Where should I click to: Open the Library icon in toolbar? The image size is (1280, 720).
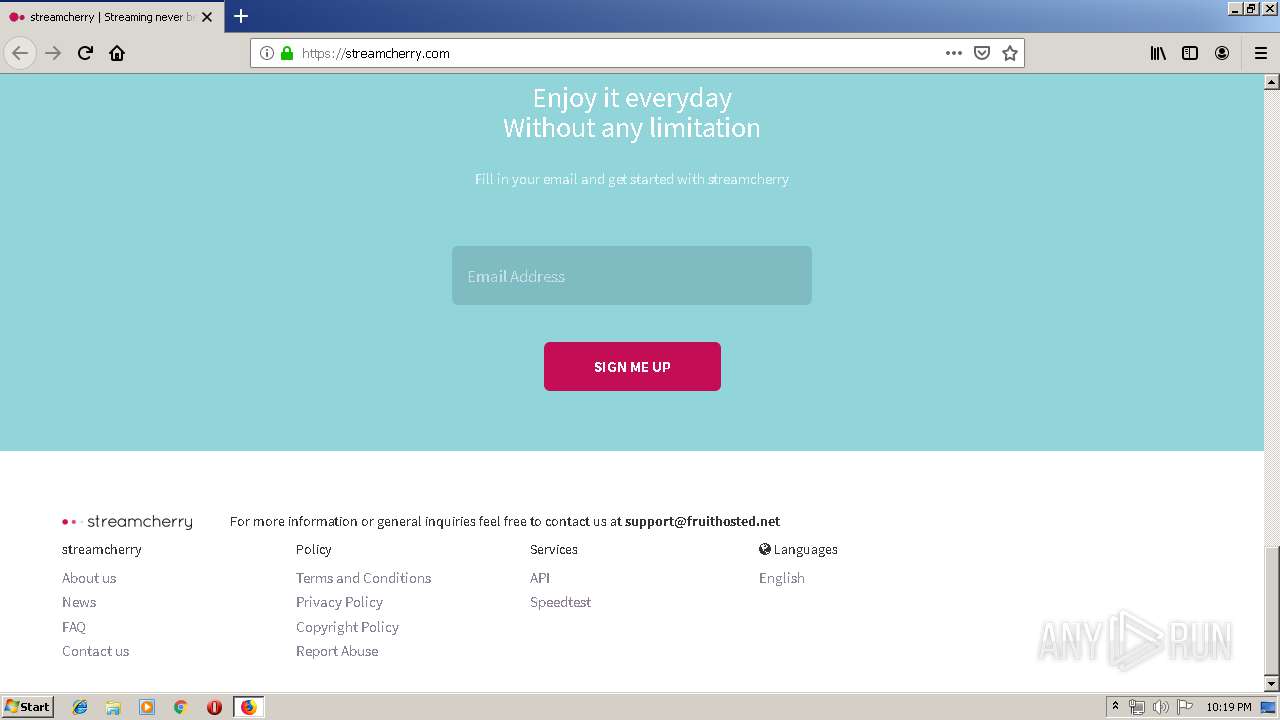click(1158, 53)
